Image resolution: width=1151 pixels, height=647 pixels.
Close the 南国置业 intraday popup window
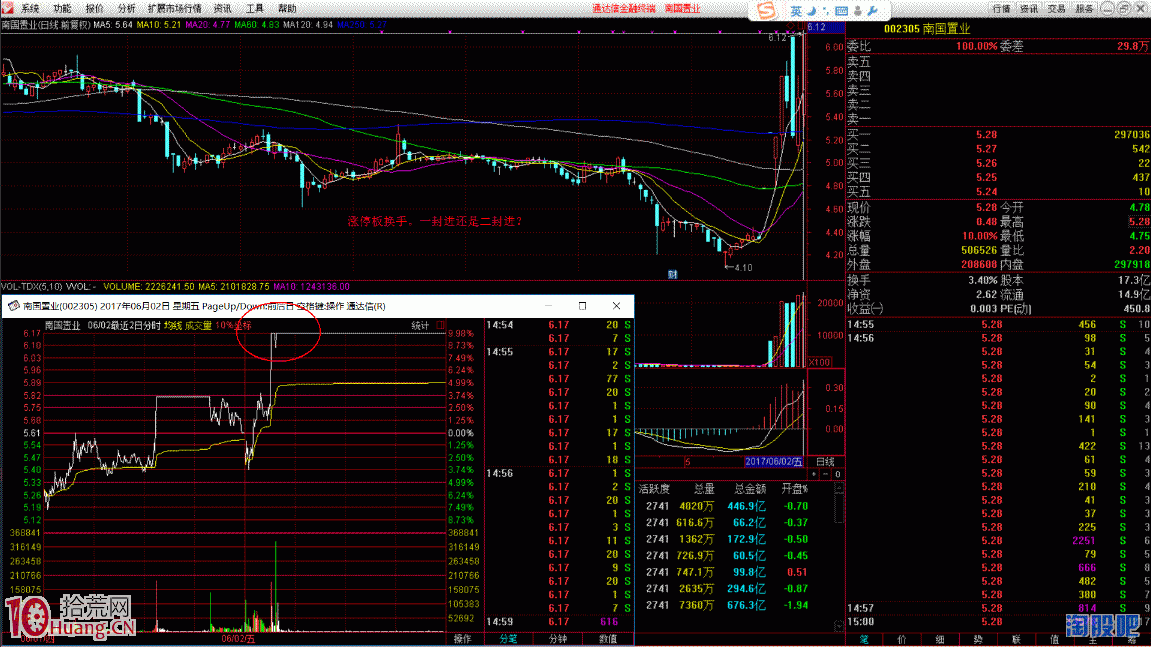coord(615,305)
